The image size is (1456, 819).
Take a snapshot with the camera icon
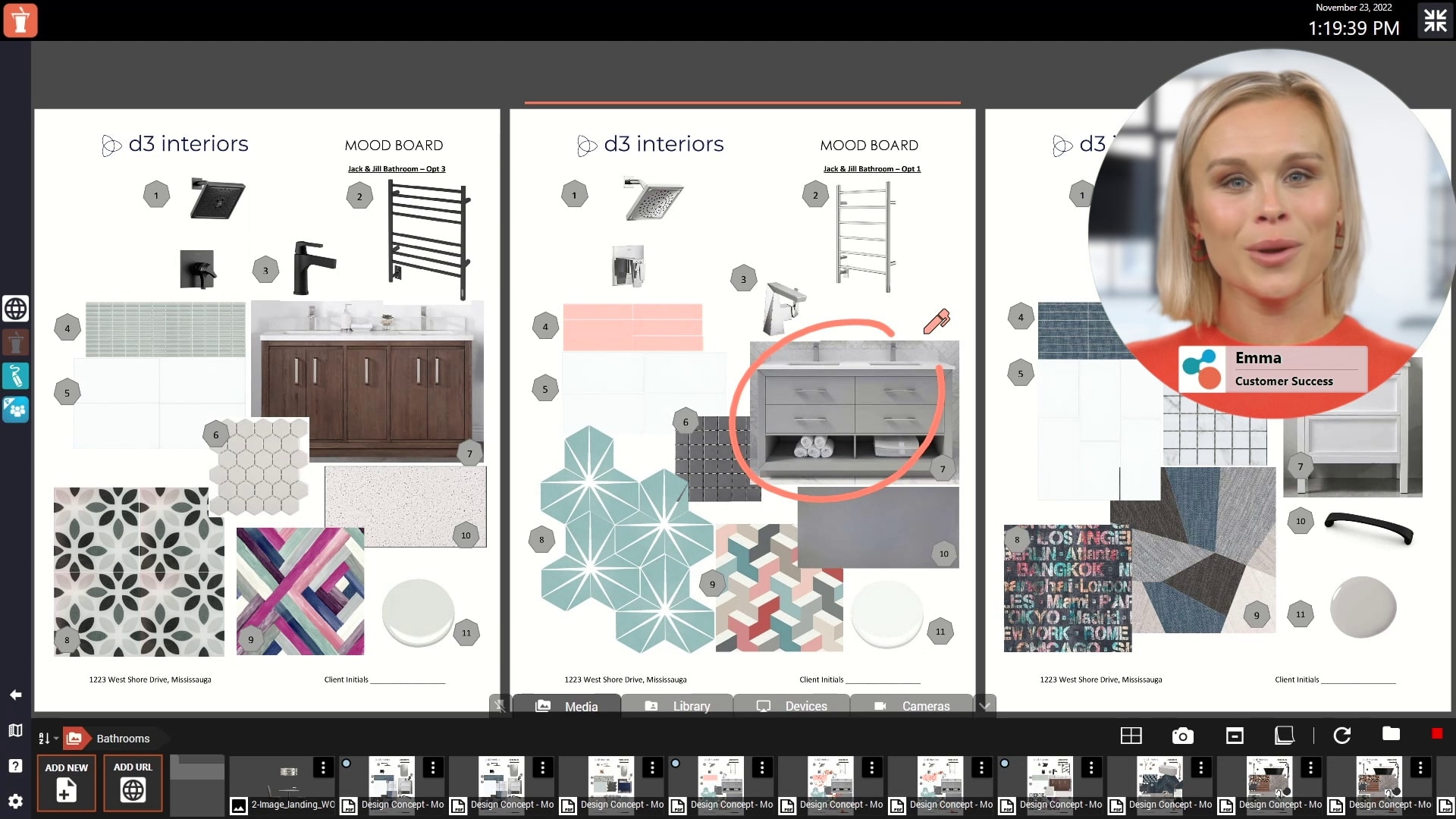click(1182, 735)
